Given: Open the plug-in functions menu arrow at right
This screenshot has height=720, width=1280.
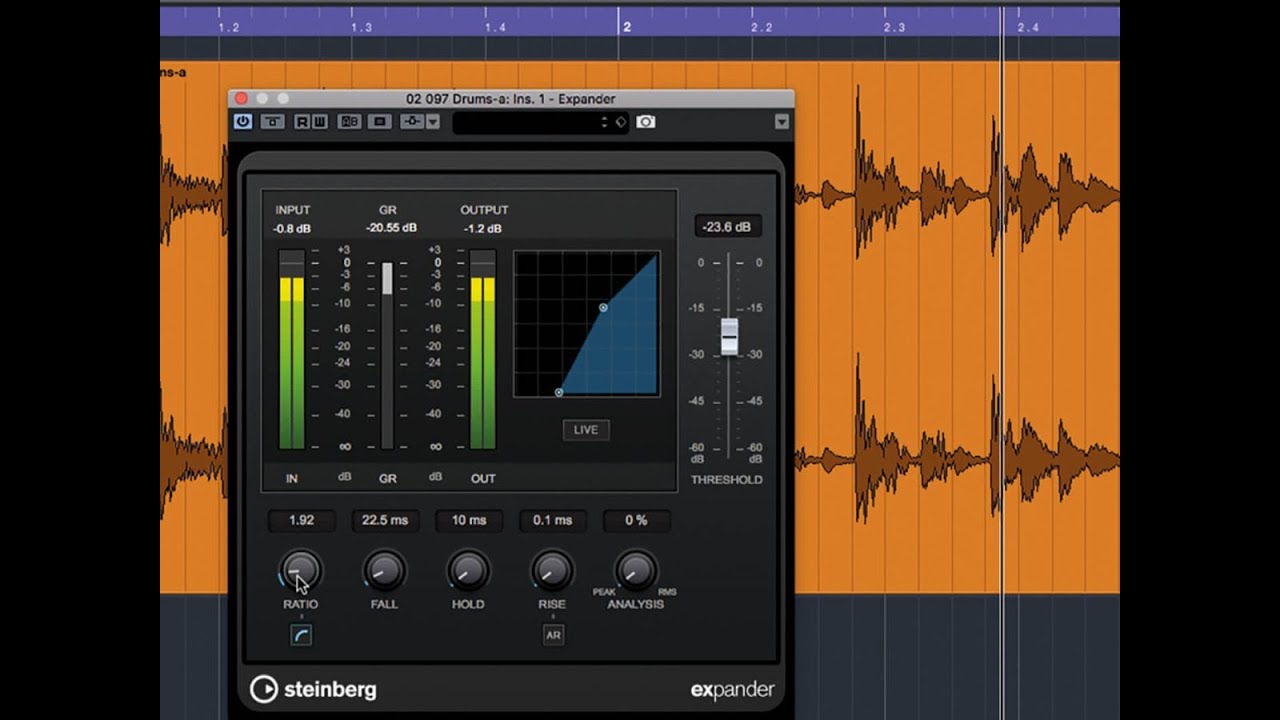Looking at the screenshot, I should tap(781, 122).
